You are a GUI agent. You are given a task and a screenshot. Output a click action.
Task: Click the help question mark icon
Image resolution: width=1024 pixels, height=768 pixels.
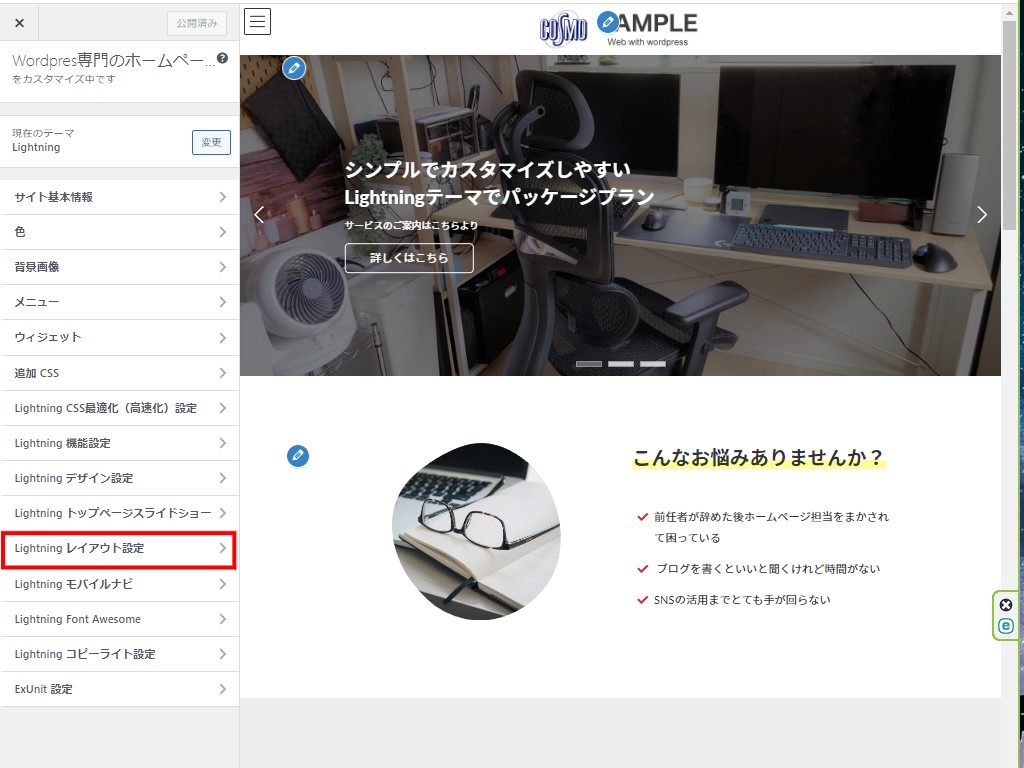pyautogui.click(x=222, y=59)
